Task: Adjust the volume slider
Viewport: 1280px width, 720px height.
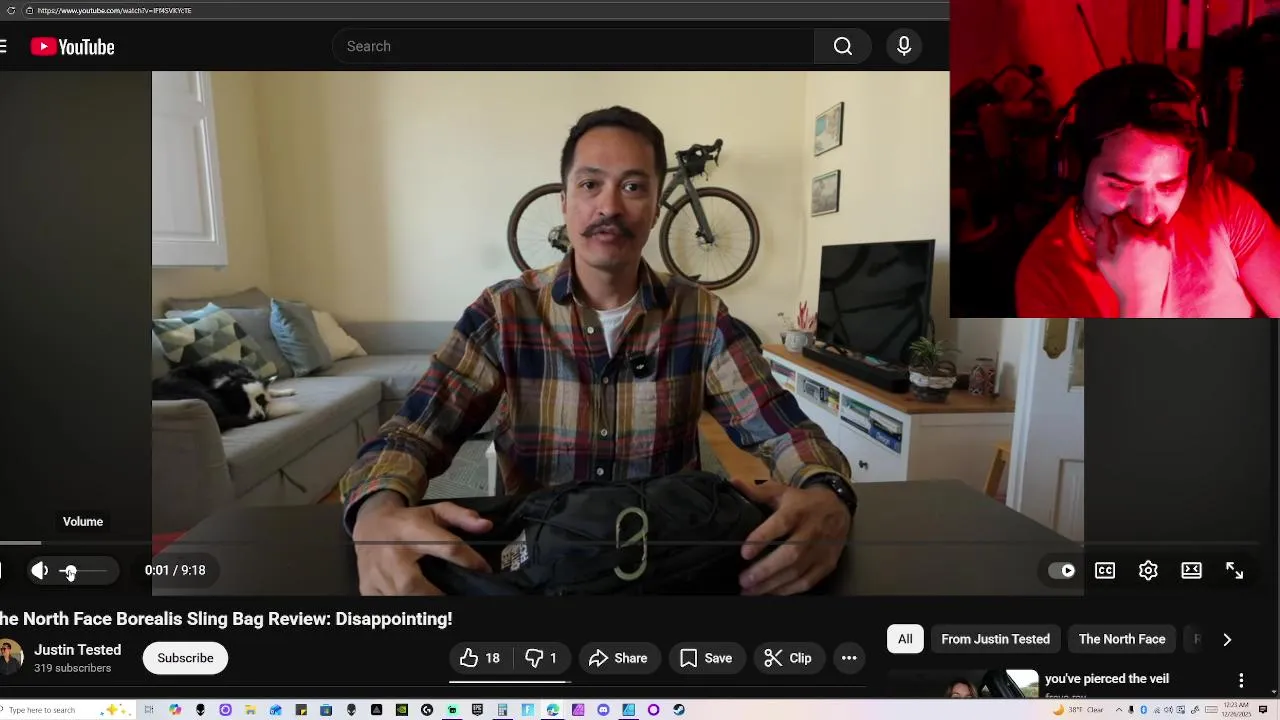Action: pyautogui.click(x=82, y=570)
